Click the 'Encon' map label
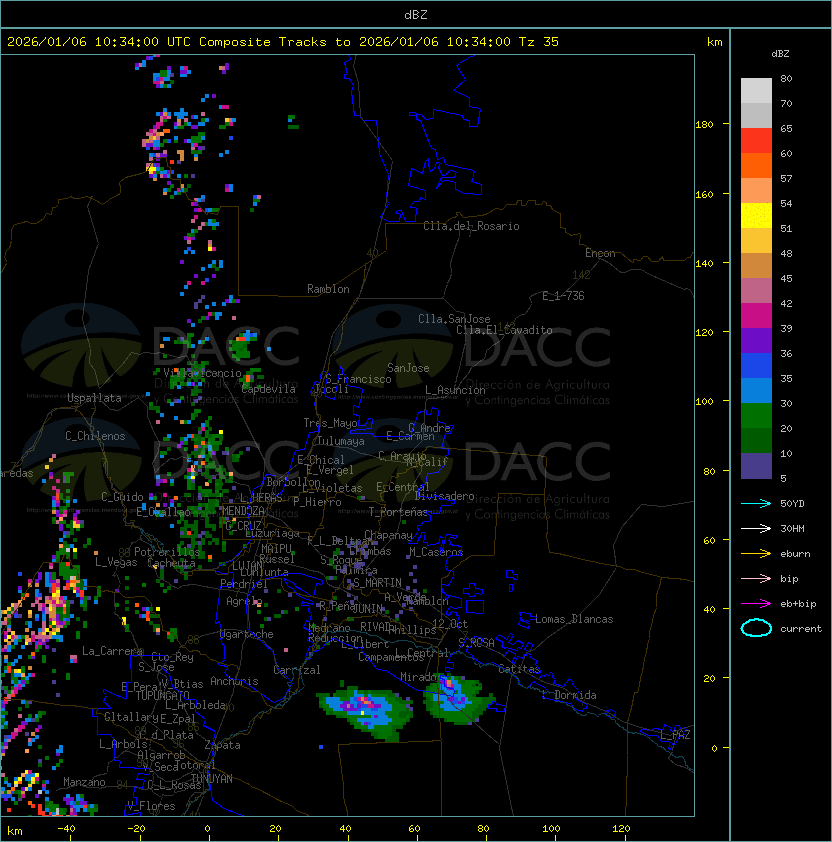Image resolution: width=832 pixels, height=842 pixels. tap(600, 253)
